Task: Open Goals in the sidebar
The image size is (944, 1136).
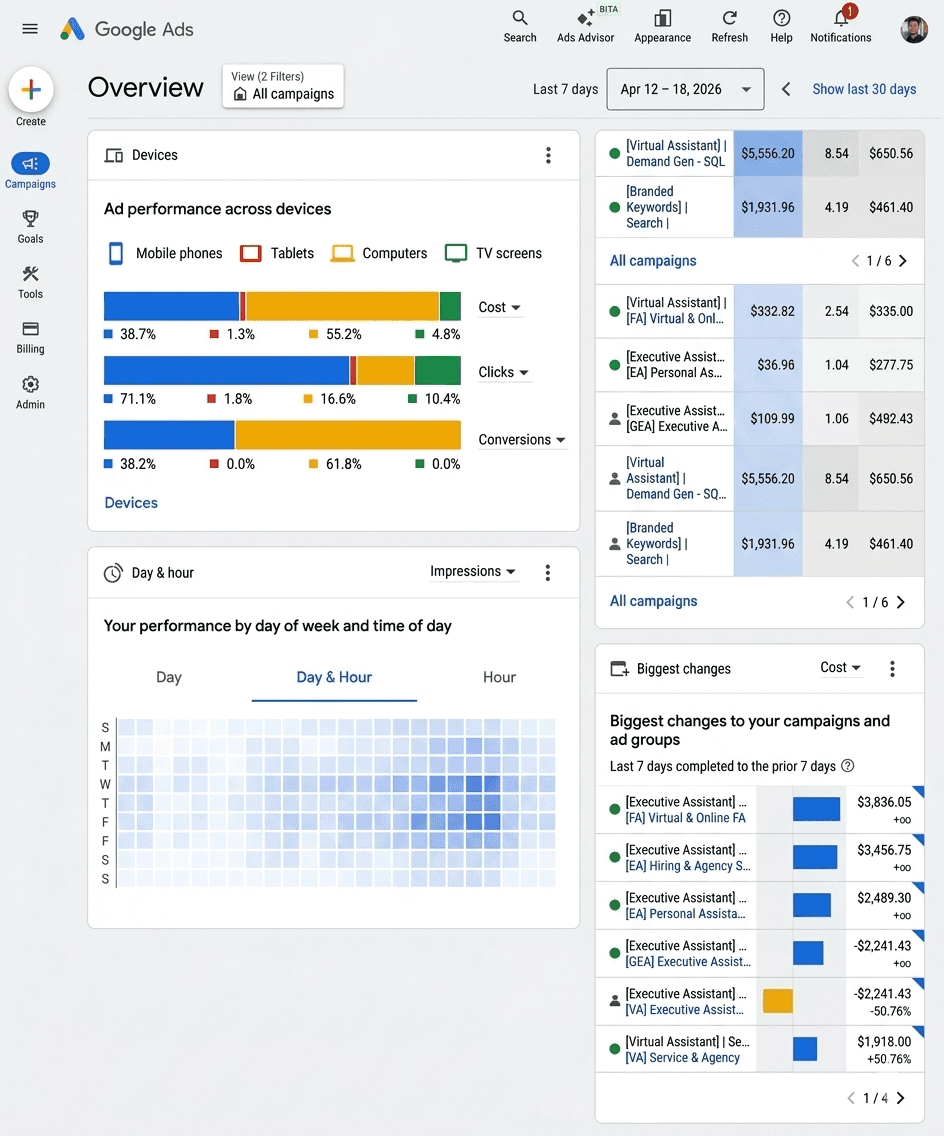Action: pyautogui.click(x=30, y=227)
